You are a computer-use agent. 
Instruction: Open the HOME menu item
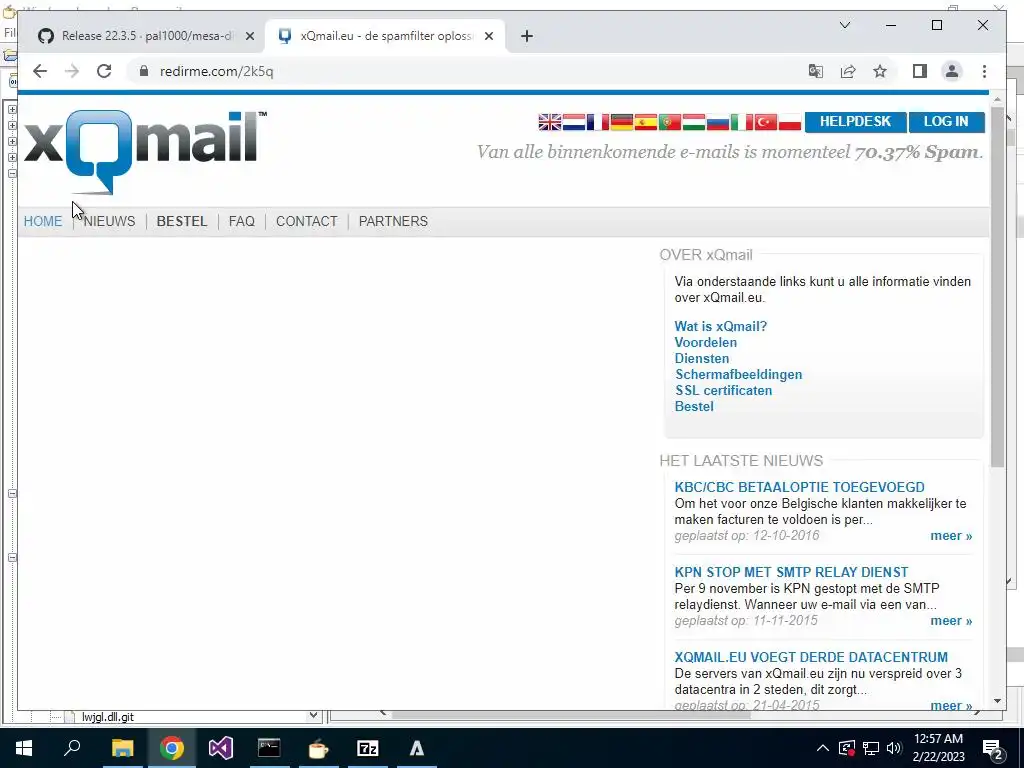(x=43, y=221)
